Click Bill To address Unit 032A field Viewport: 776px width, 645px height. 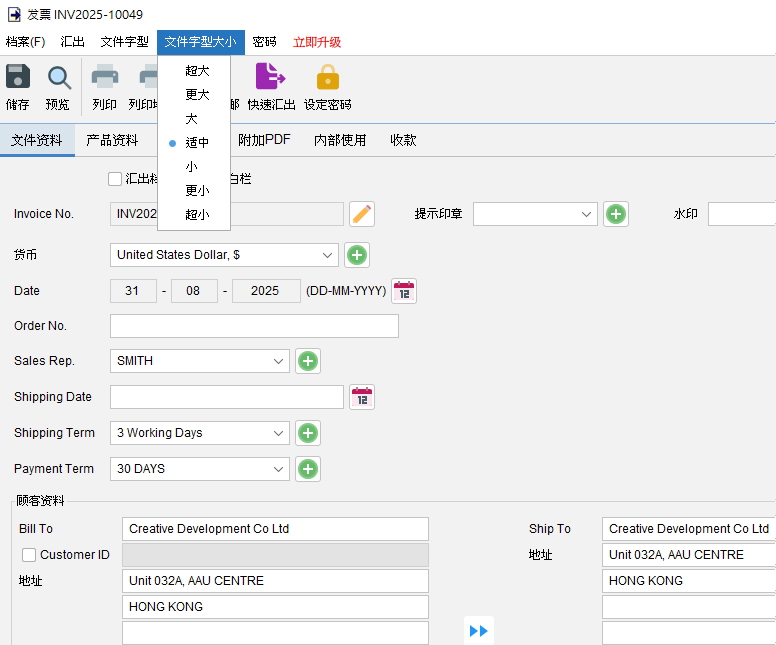tap(275, 581)
